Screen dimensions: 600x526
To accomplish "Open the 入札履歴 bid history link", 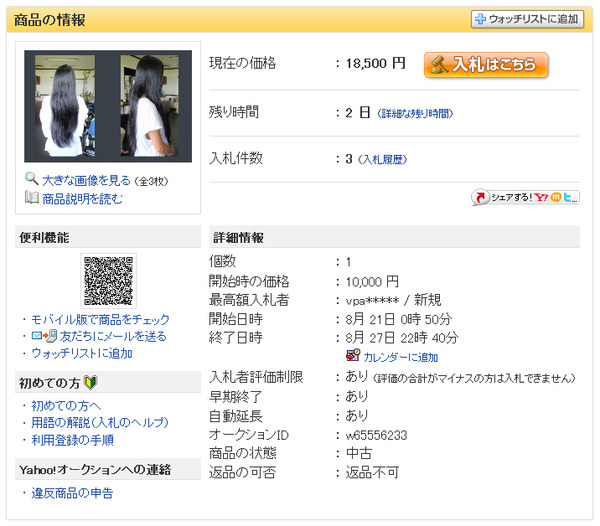I will point(382,159).
